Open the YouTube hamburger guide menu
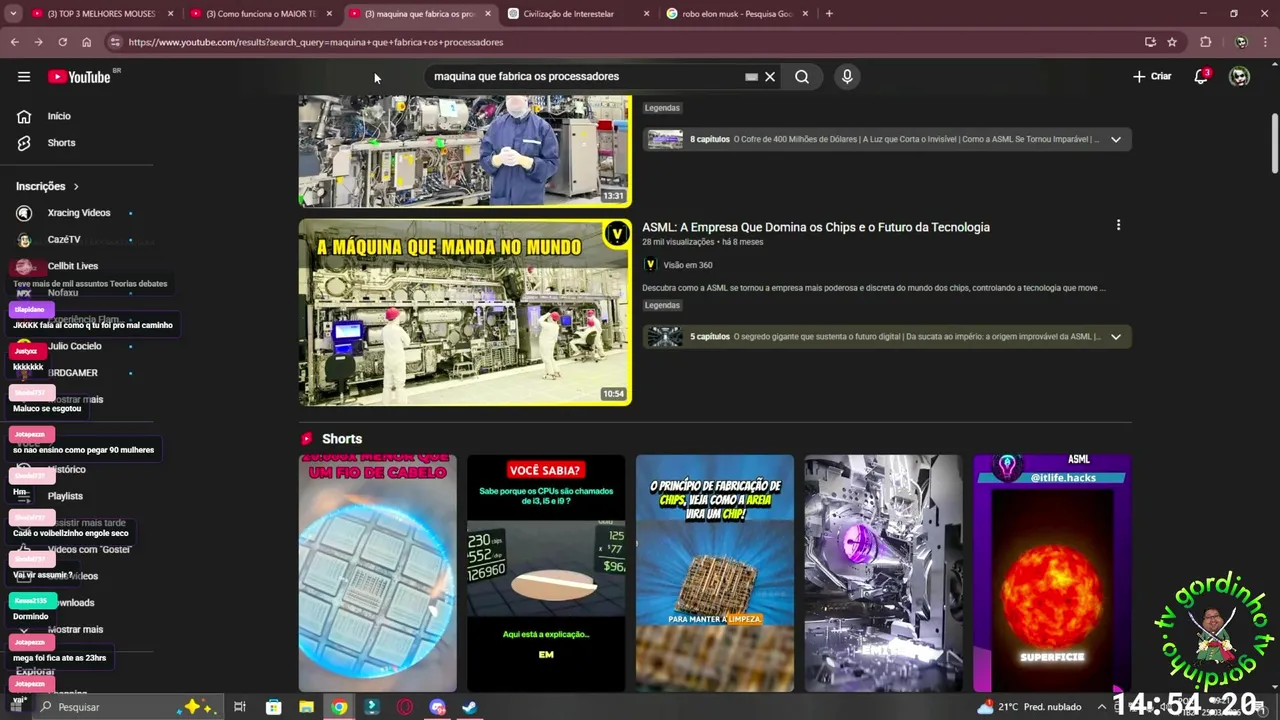Screen dimensions: 1280x720 pyautogui.click(x=24, y=77)
